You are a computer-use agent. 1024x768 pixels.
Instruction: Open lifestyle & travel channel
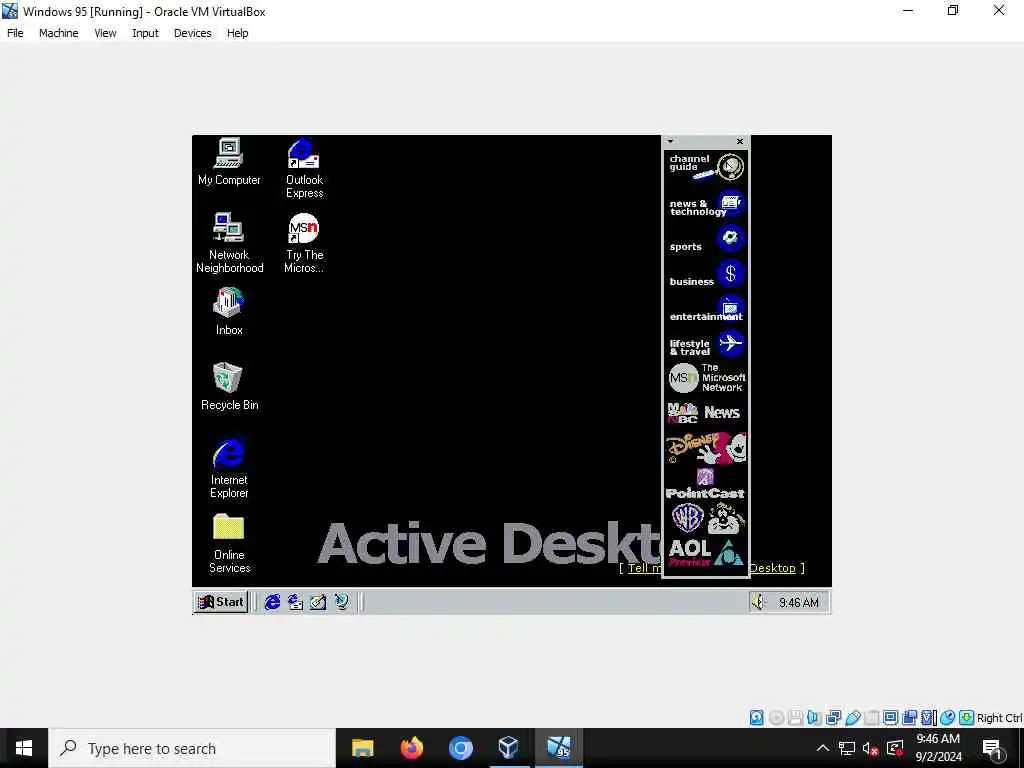[706, 344]
